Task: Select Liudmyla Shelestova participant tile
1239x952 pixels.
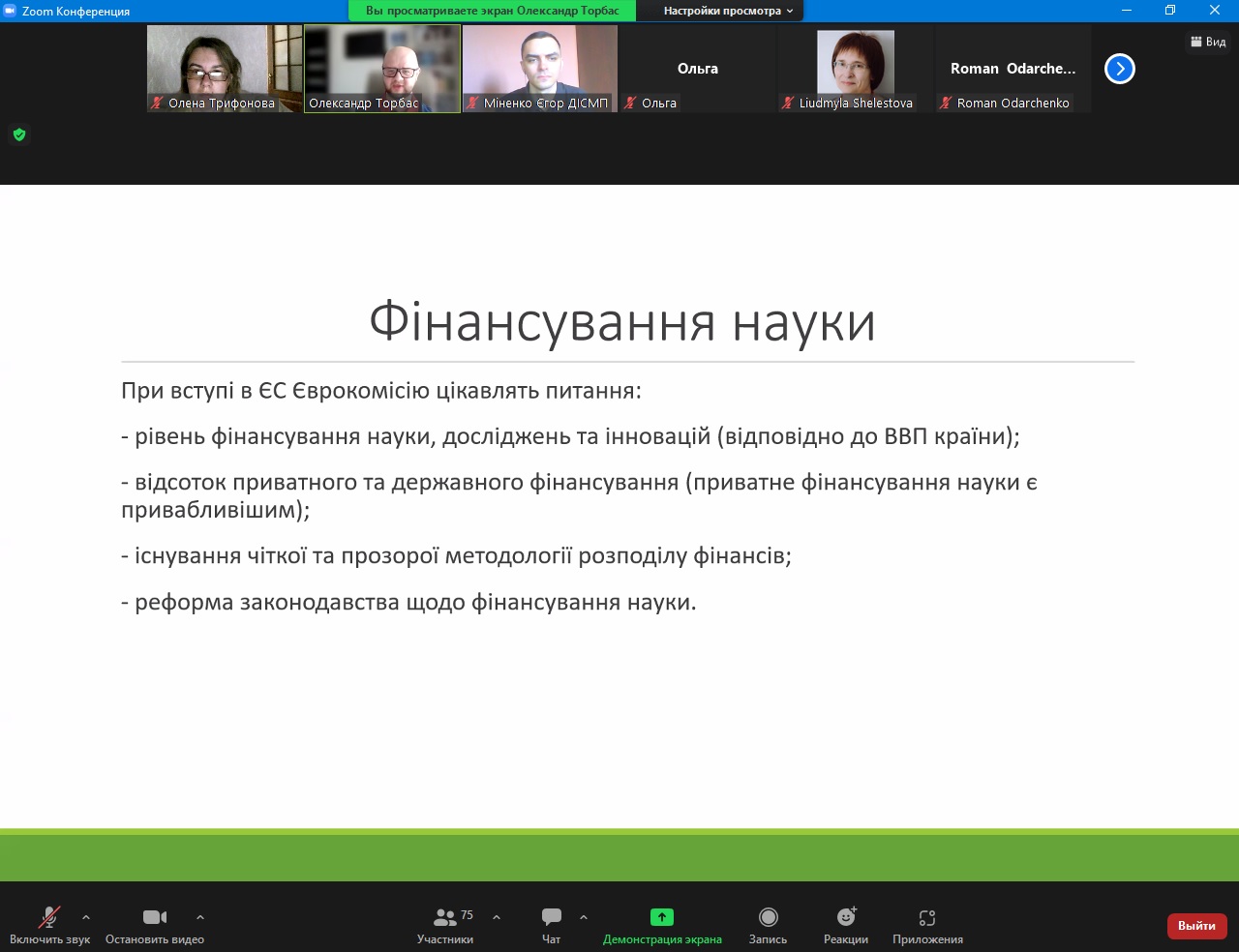Action: 856,68
